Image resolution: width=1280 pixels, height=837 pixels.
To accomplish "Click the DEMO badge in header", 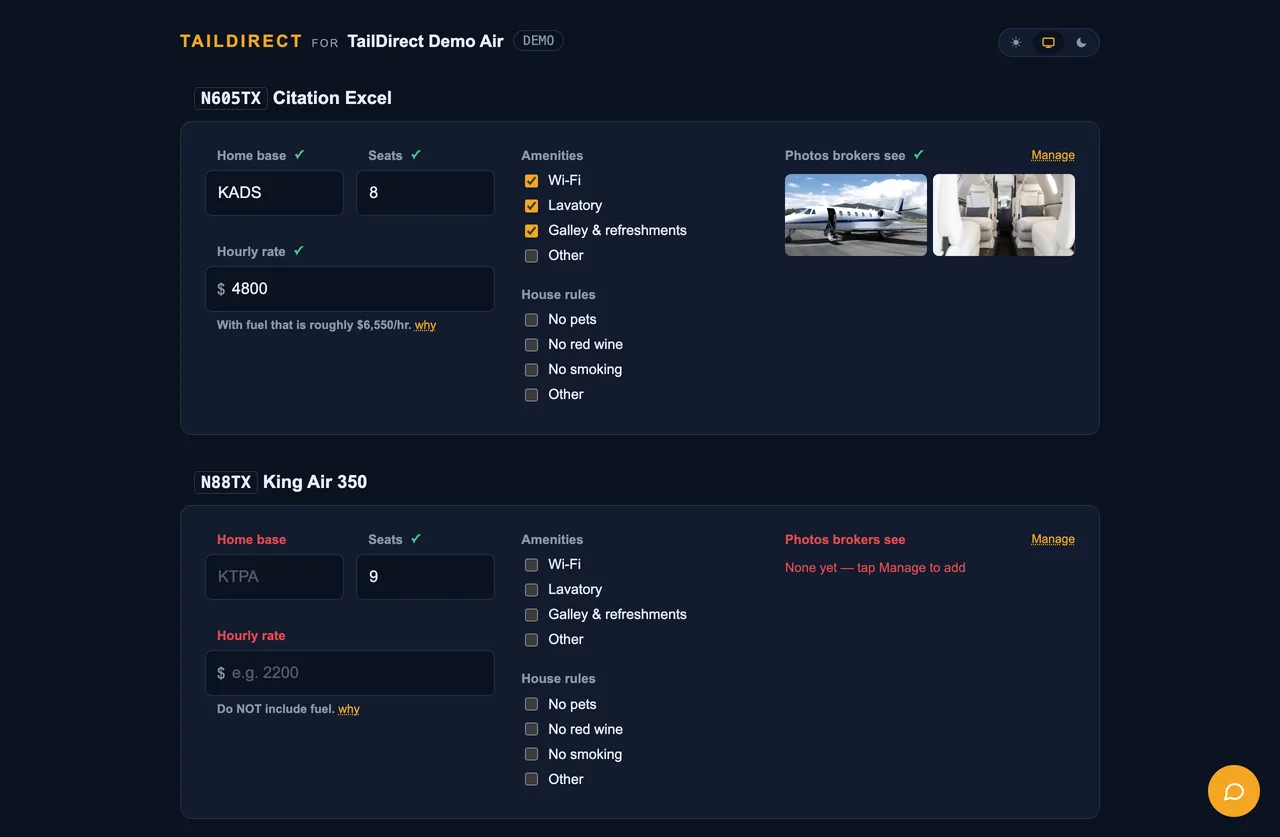I will pyautogui.click(x=538, y=41).
